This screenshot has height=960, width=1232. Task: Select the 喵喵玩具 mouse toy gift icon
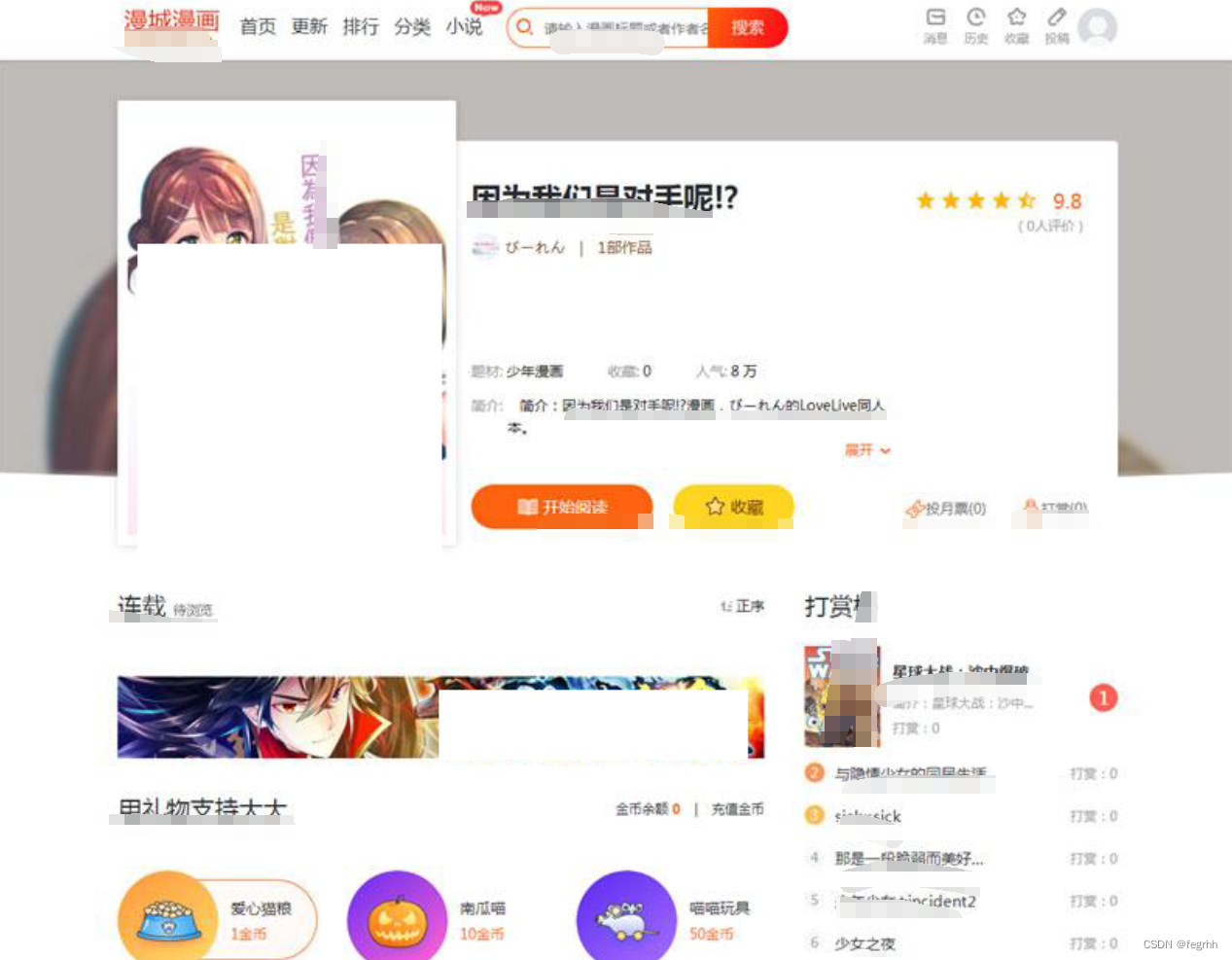[x=626, y=914]
